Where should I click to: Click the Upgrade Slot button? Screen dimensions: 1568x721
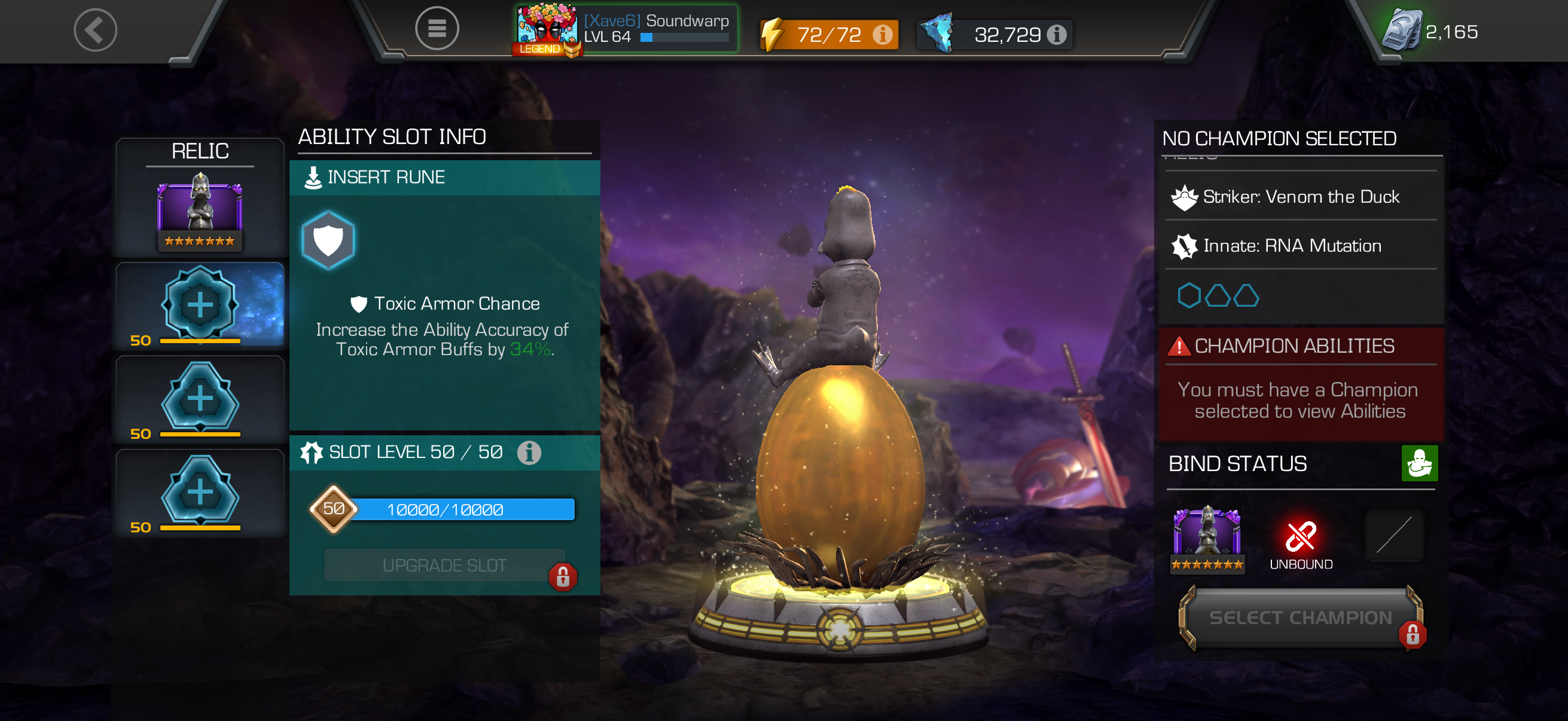coord(444,565)
